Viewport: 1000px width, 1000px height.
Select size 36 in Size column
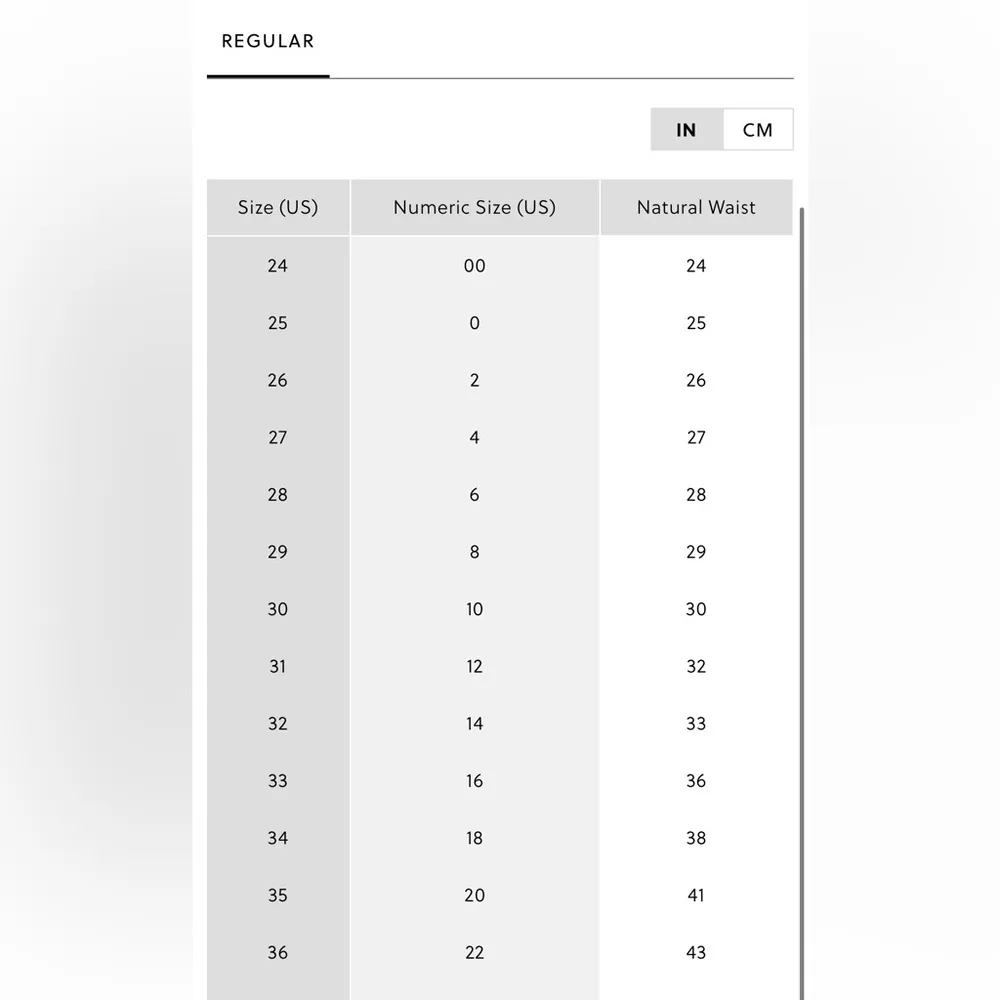tap(278, 952)
